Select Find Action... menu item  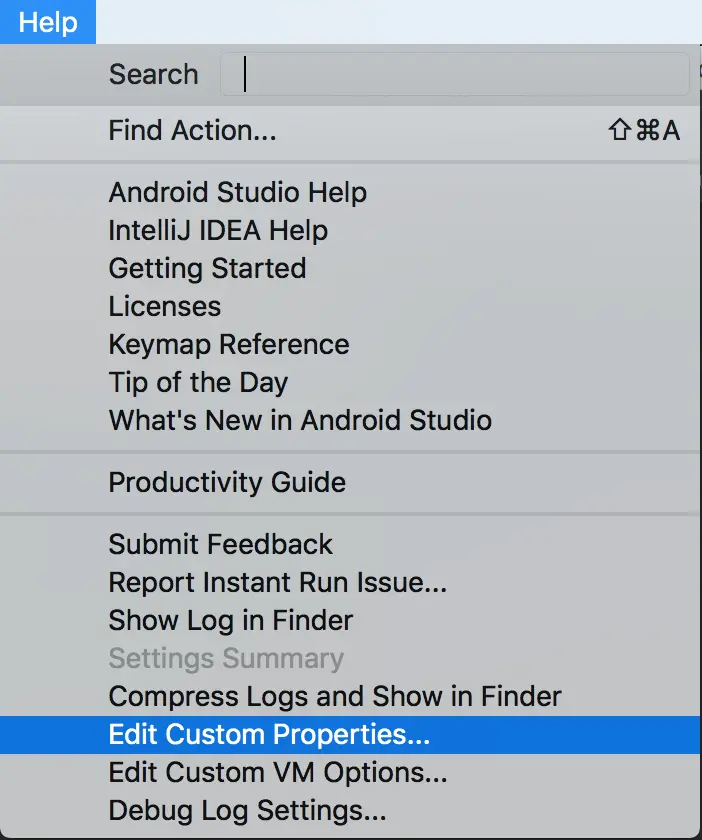(x=192, y=130)
